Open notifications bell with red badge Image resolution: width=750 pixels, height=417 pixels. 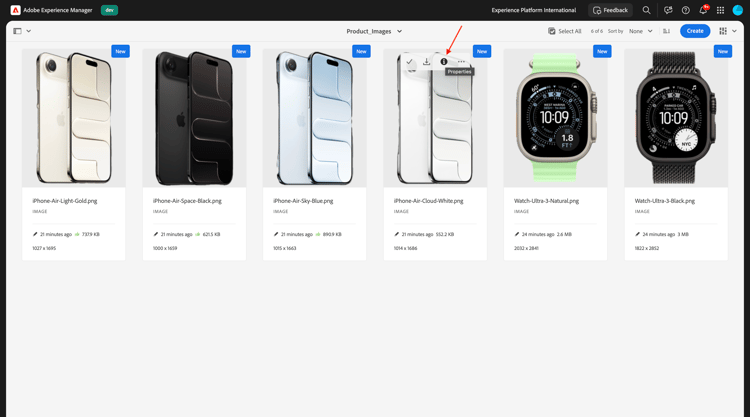[703, 10]
